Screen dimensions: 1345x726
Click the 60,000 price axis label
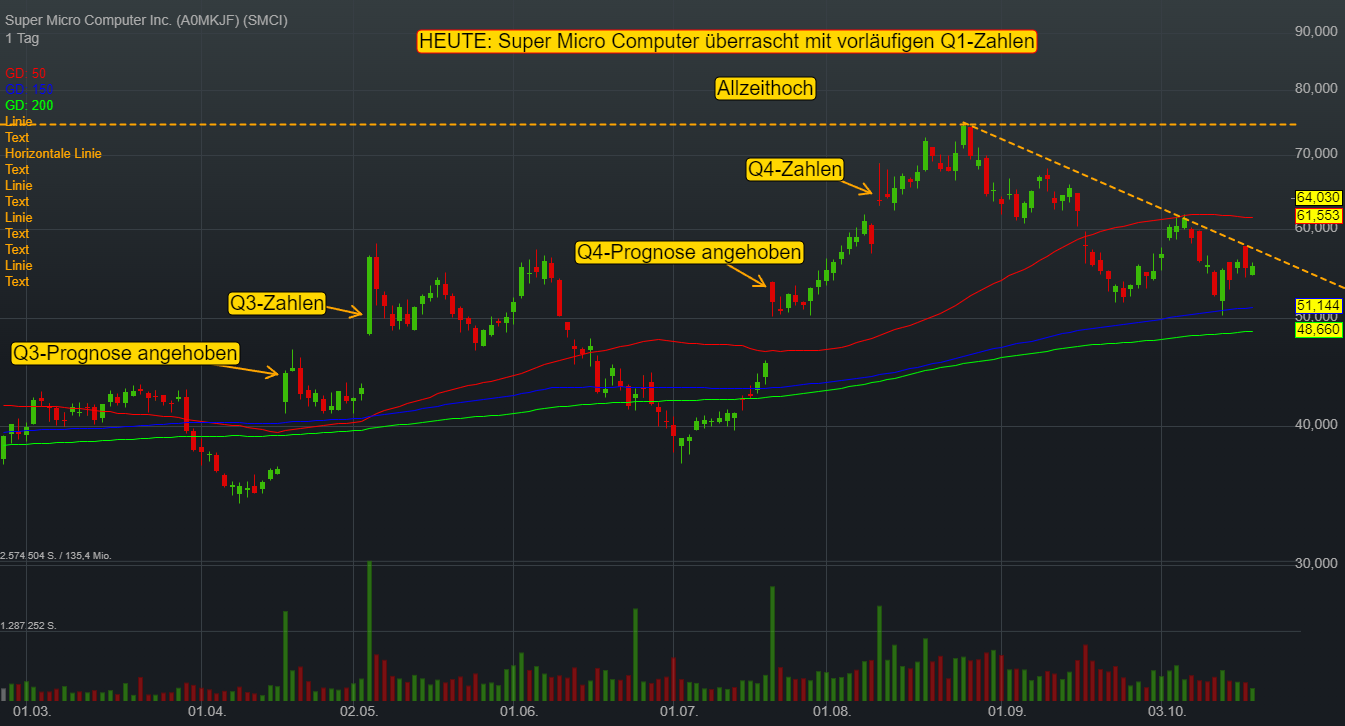click(1316, 228)
